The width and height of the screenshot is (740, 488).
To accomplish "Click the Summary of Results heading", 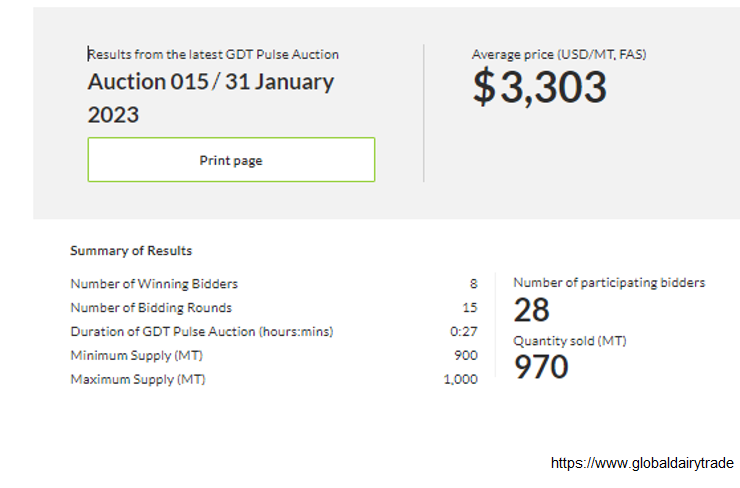I will pyautogui.click(x=131, y=251).
